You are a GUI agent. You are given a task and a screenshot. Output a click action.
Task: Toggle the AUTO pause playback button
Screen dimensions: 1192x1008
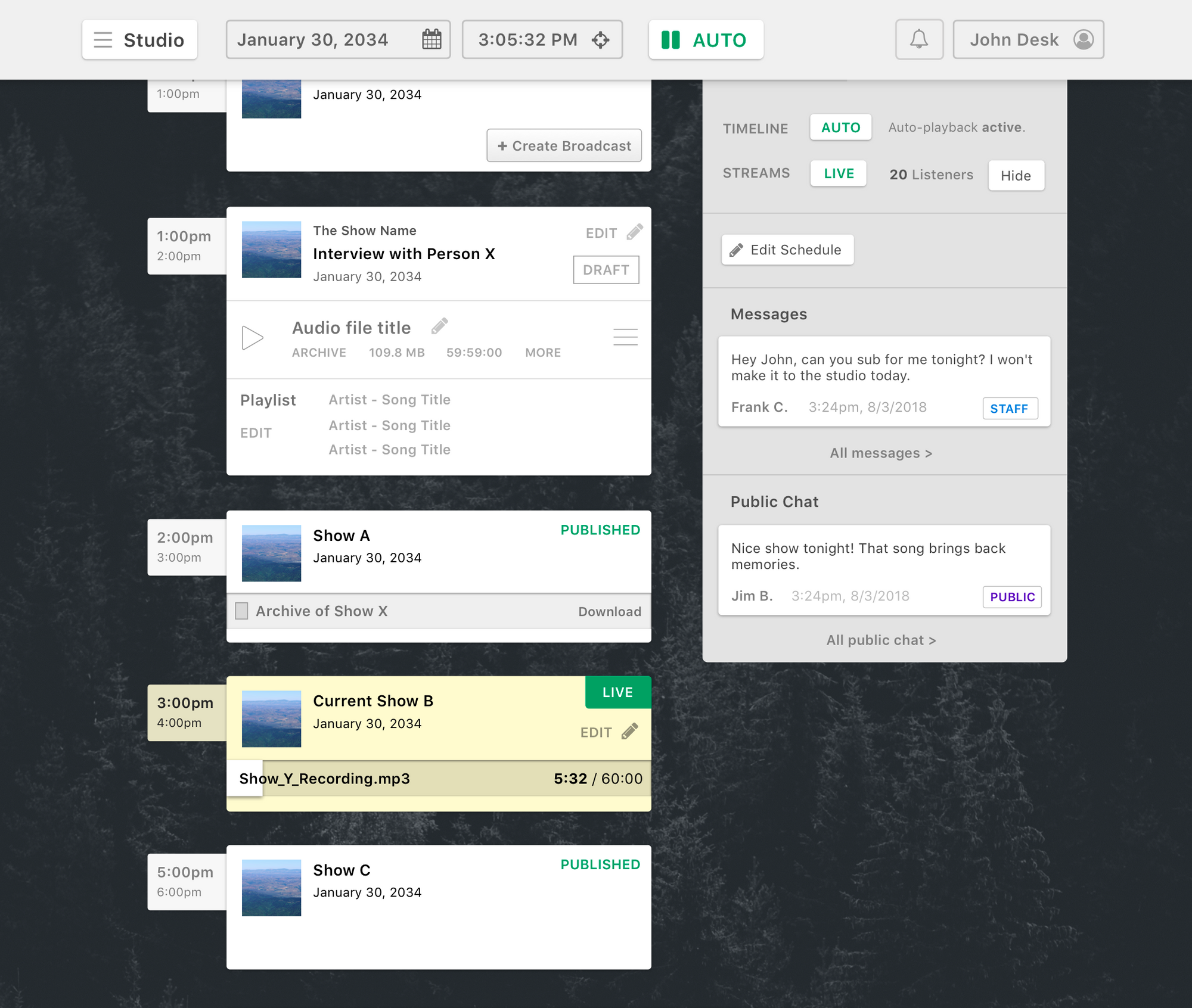(706, 40)
